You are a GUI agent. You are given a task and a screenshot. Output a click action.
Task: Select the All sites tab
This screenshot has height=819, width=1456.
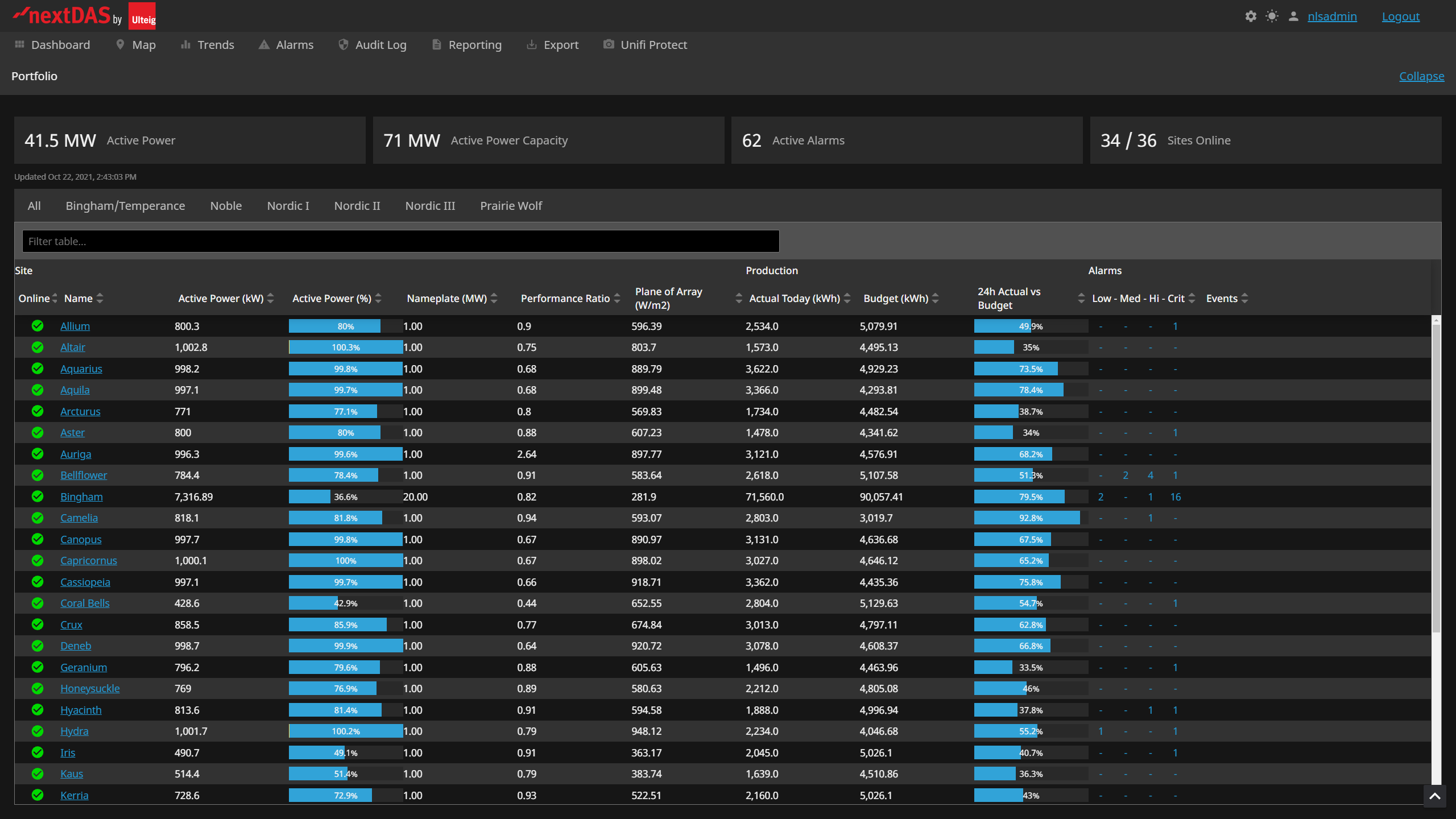click(34, 206)
